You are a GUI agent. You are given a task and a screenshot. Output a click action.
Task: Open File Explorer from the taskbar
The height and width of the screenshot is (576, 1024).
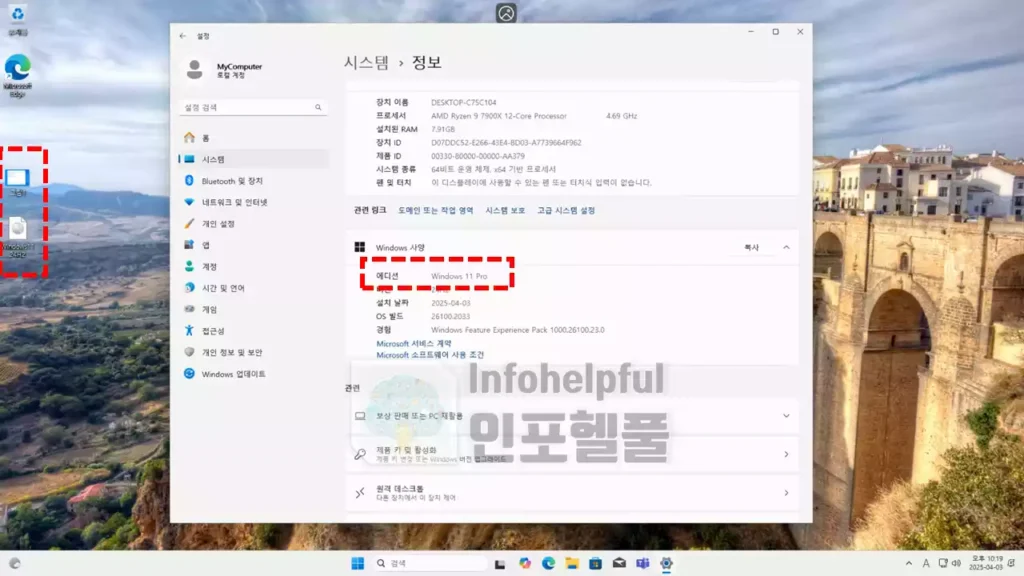[x=572, y=564]
